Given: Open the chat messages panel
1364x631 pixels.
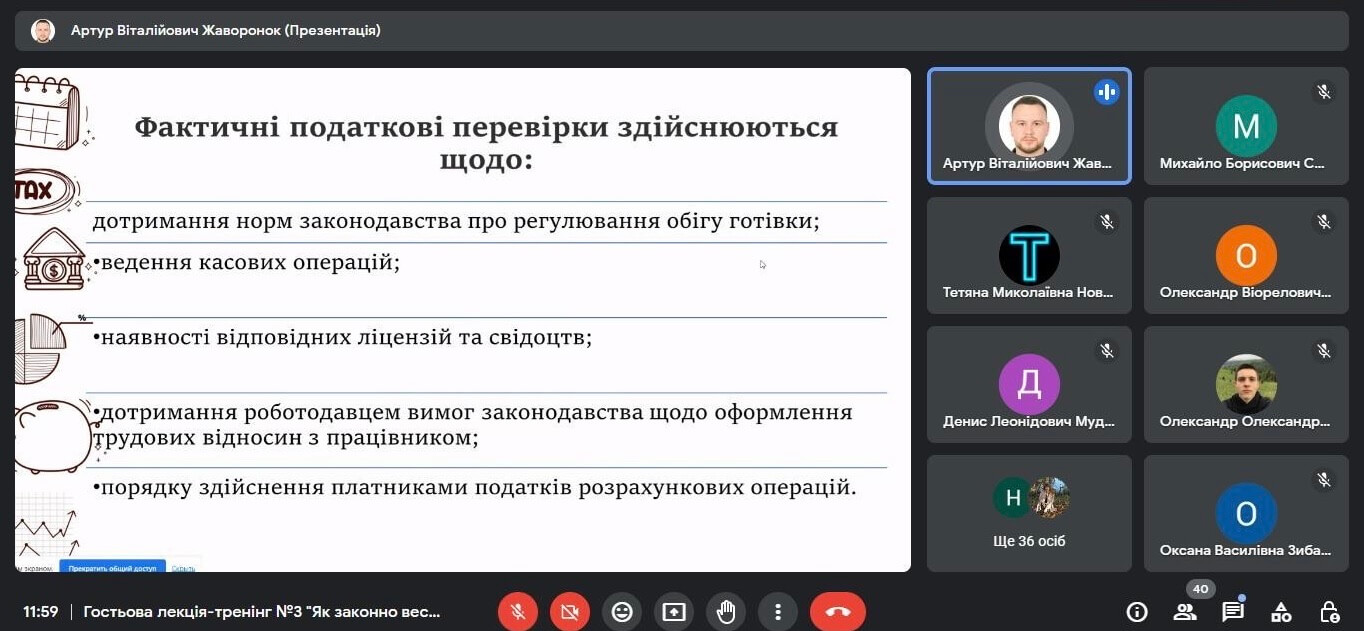Looking at the screenshot, I should 1233,612.
